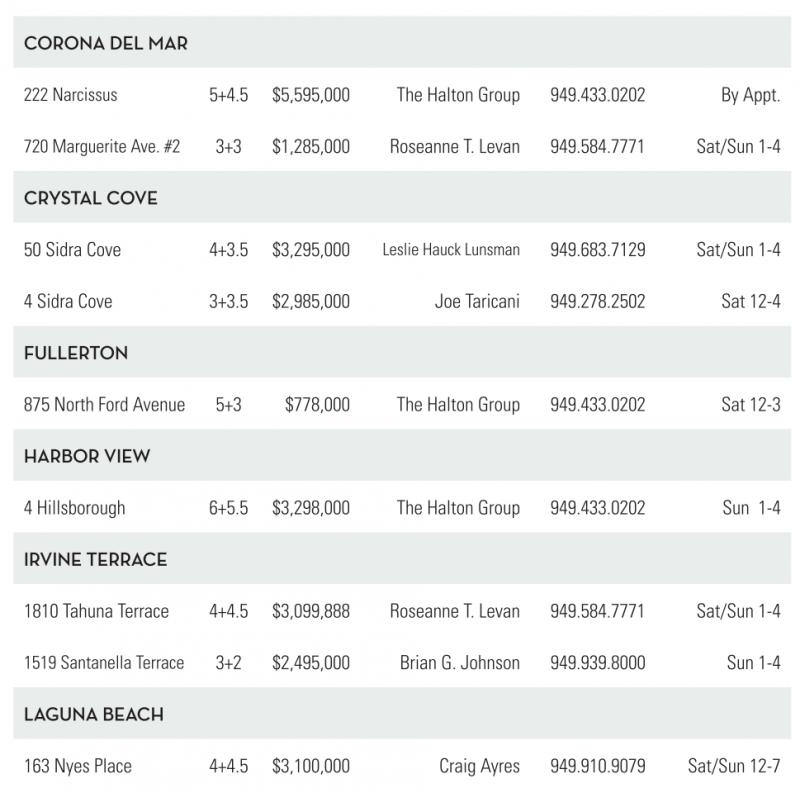
Task: Click the Harbor View section heading
Action: pyautogui.click(x=87, y=456)
